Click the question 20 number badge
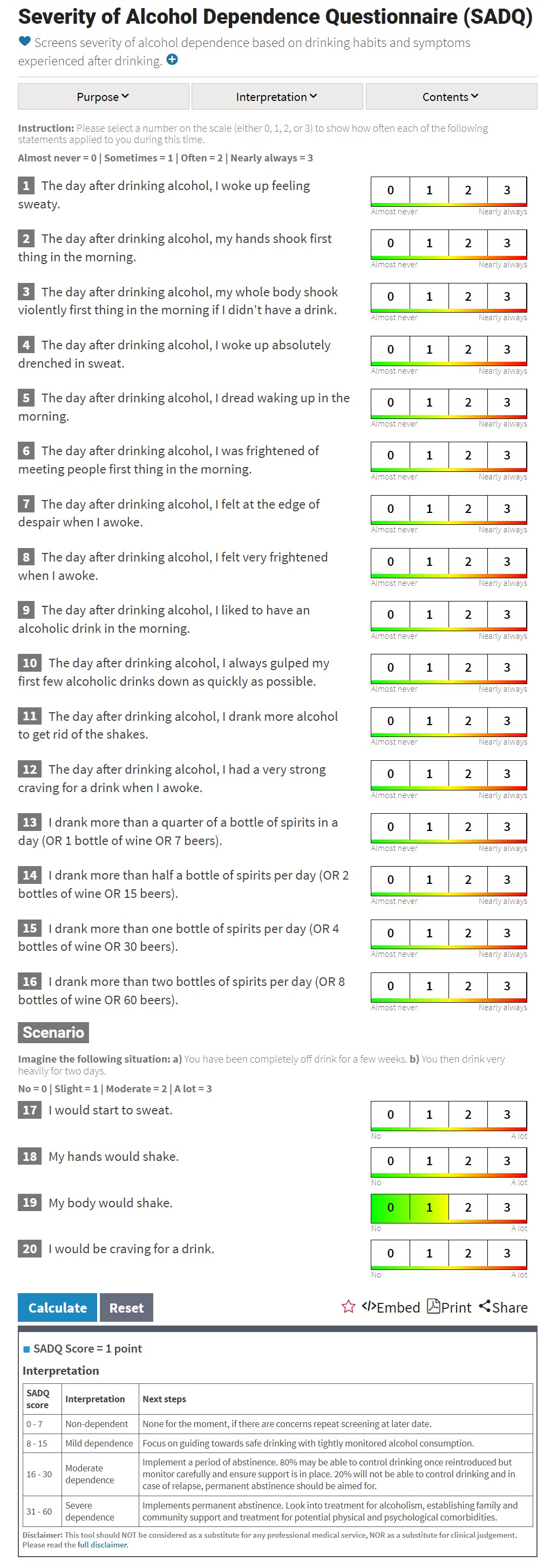 [x=30, y=1248]
